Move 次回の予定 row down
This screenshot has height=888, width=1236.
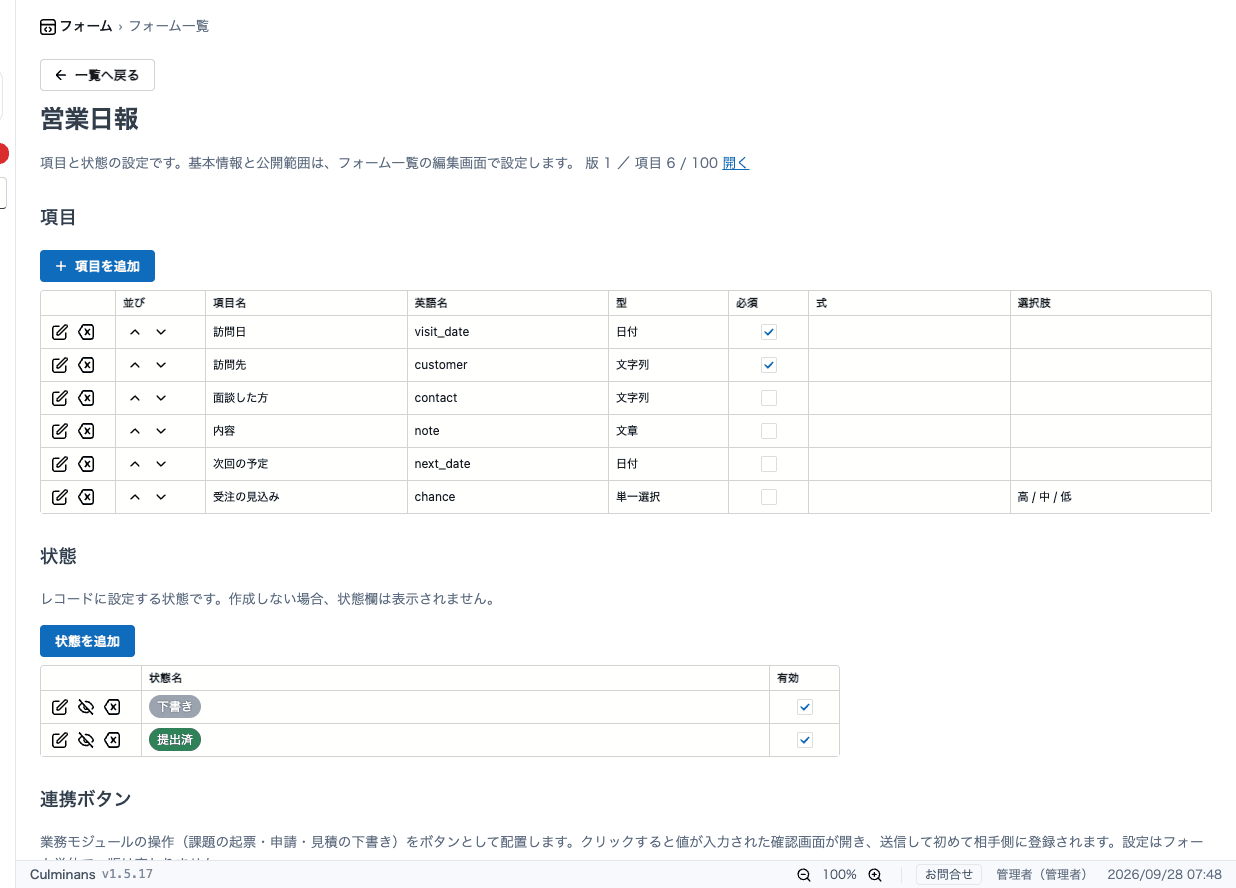tap(161, 464)
